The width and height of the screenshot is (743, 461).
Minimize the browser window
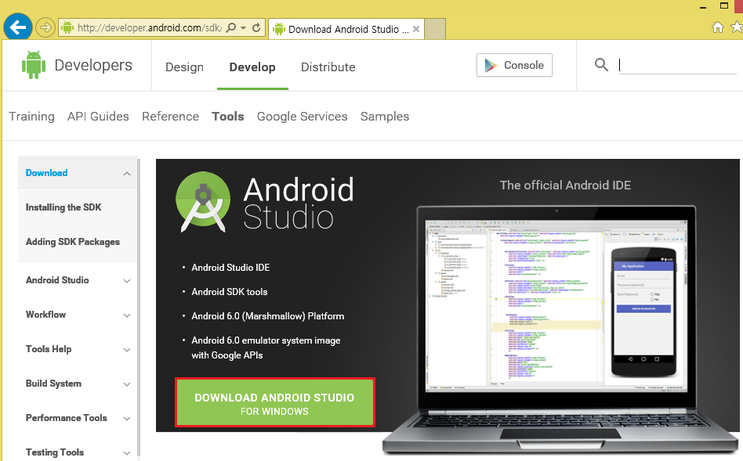click(703, 7)
